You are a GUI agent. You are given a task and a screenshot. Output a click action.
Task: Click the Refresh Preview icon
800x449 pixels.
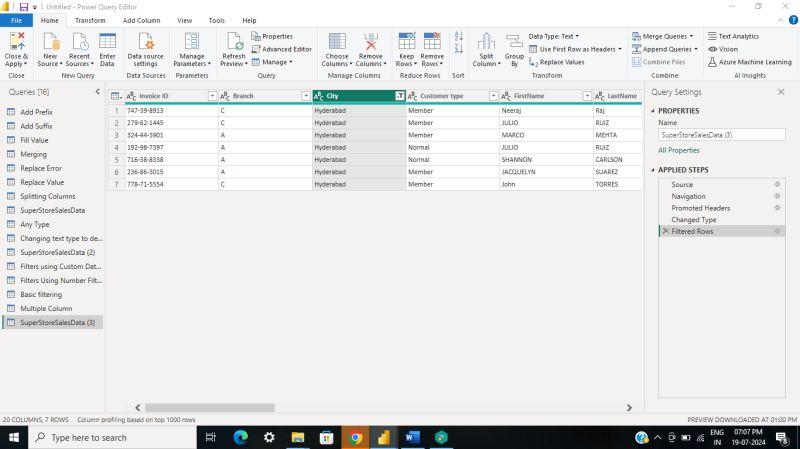(234, 42)
